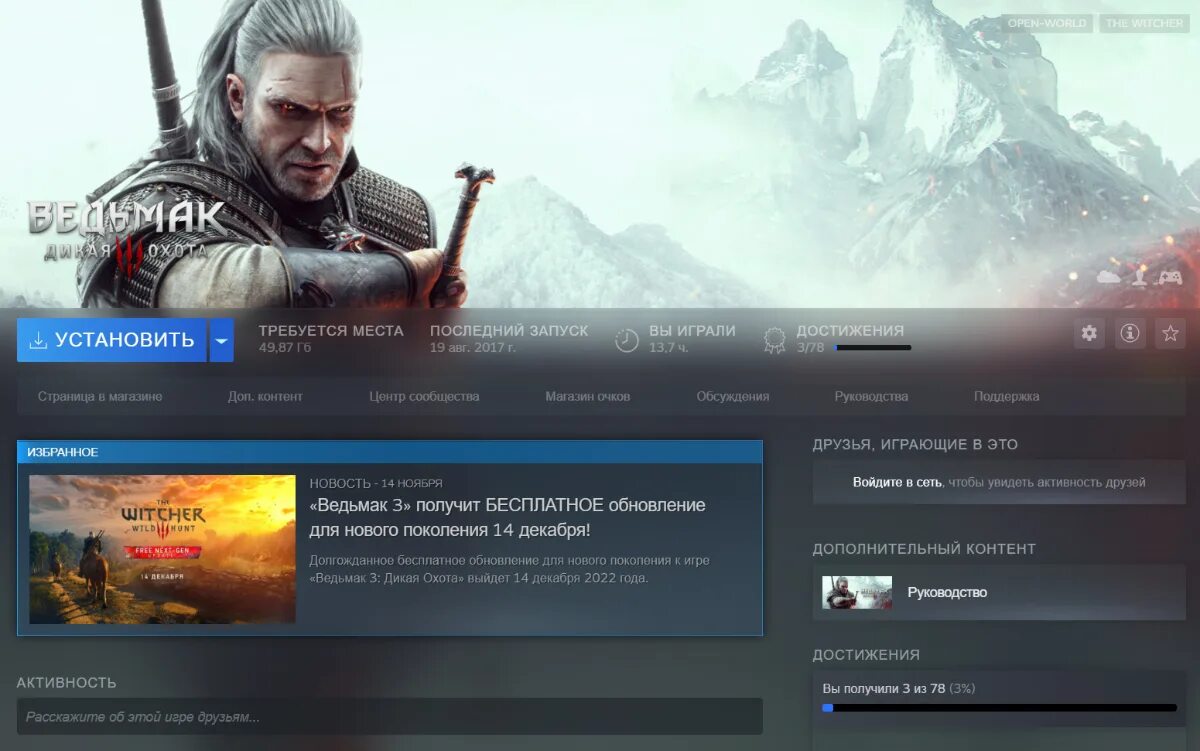
Task: Go to the Центр сообщества tab
Action: [x=424, y=396]
